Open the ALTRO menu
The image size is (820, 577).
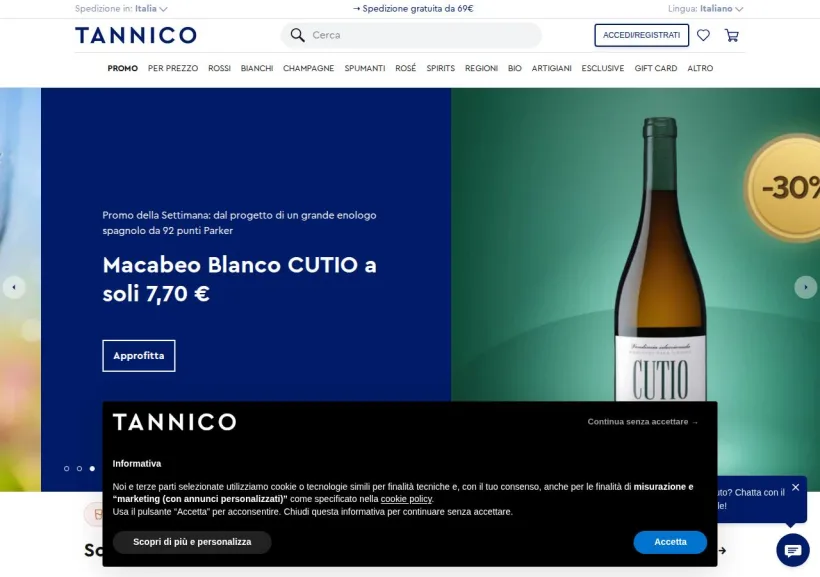point(700,68)
